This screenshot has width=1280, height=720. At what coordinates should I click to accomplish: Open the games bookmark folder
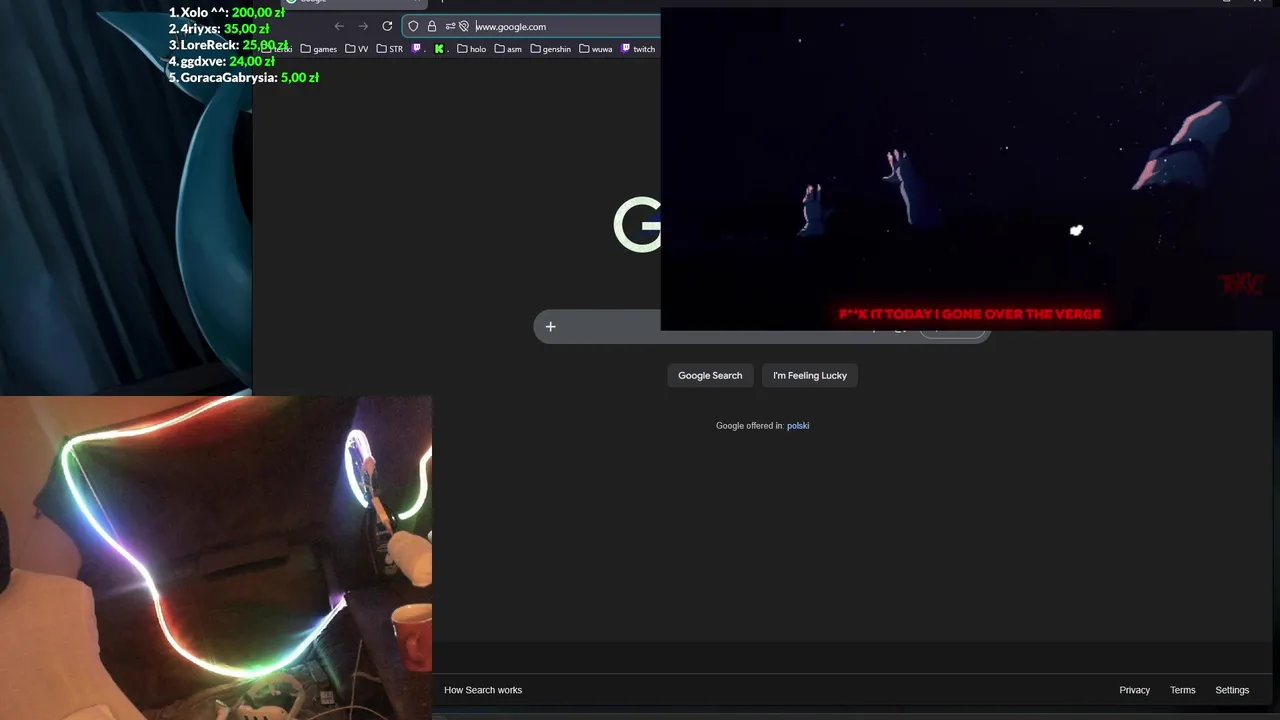point(318,49)
